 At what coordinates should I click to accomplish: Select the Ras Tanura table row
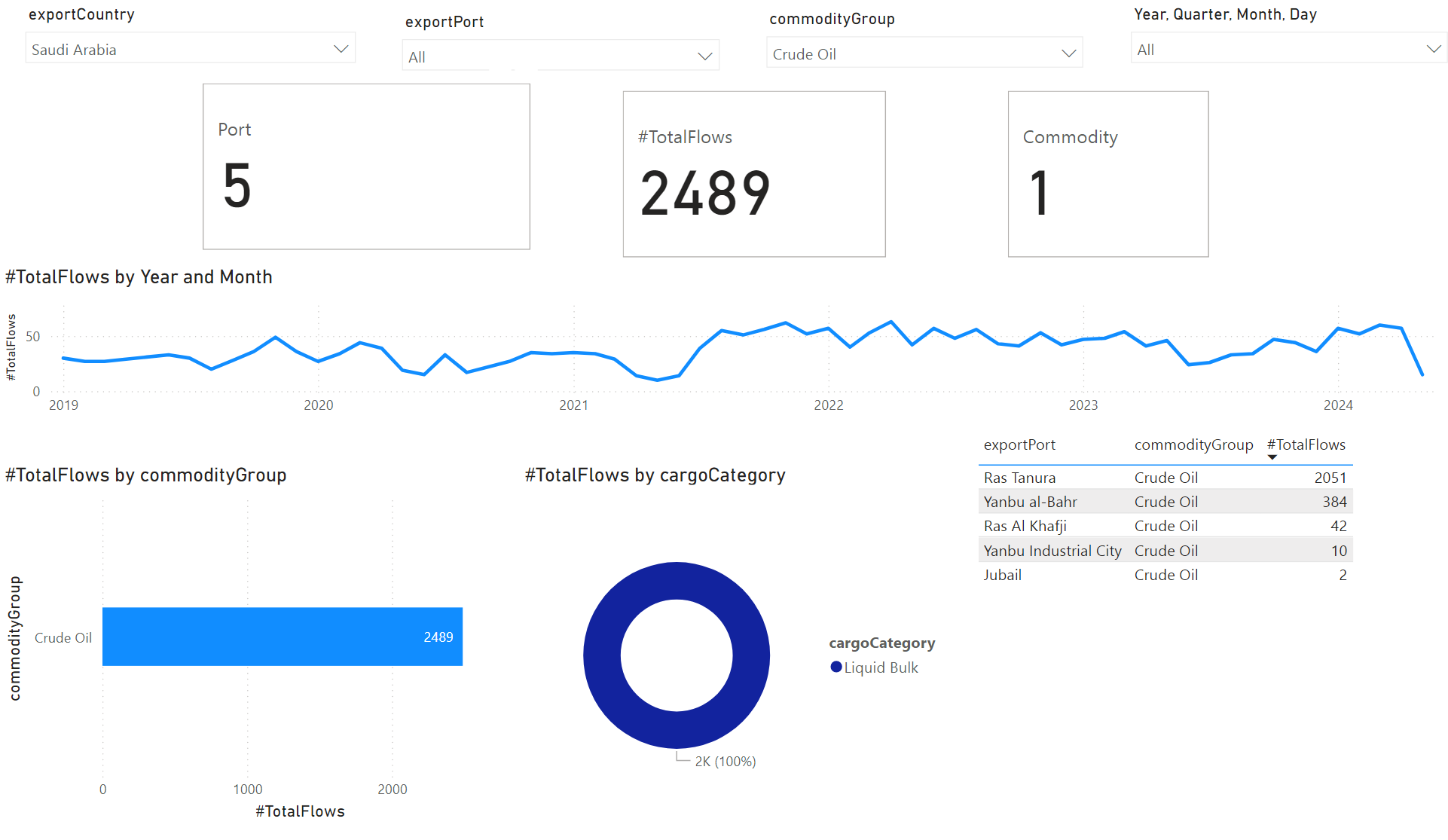1019,478
